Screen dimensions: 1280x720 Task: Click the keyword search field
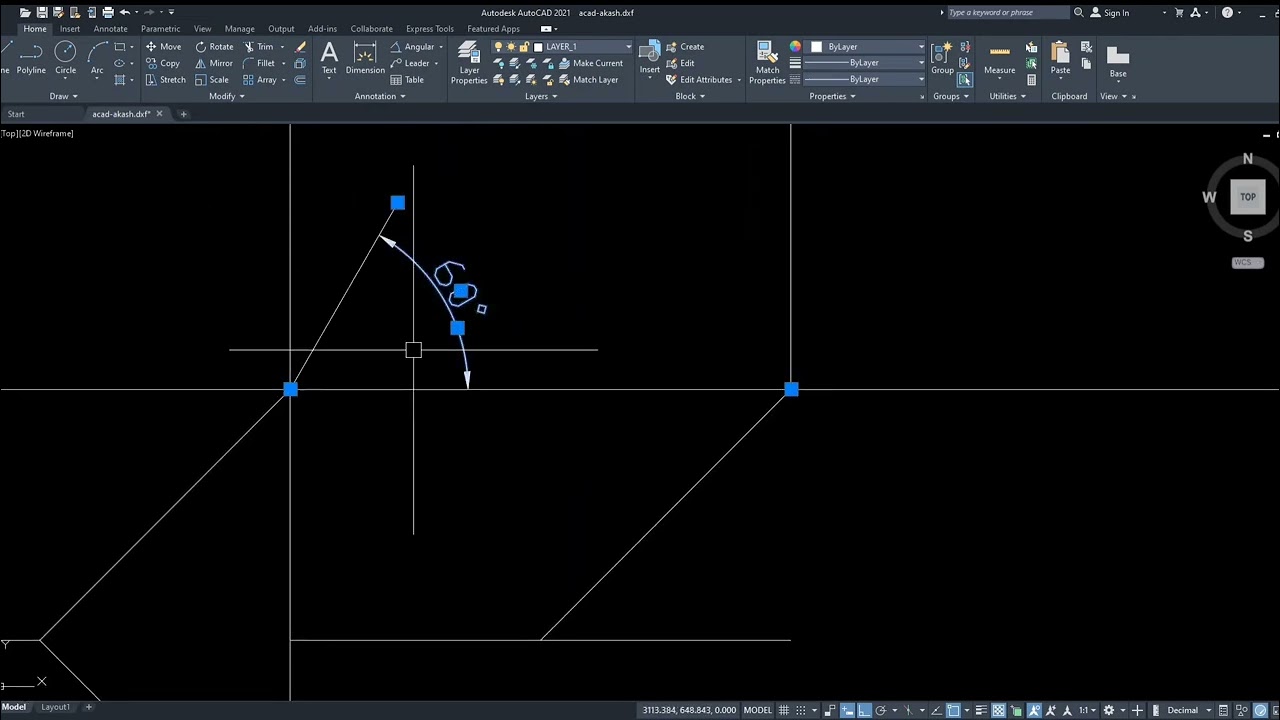click(1007, 13)
